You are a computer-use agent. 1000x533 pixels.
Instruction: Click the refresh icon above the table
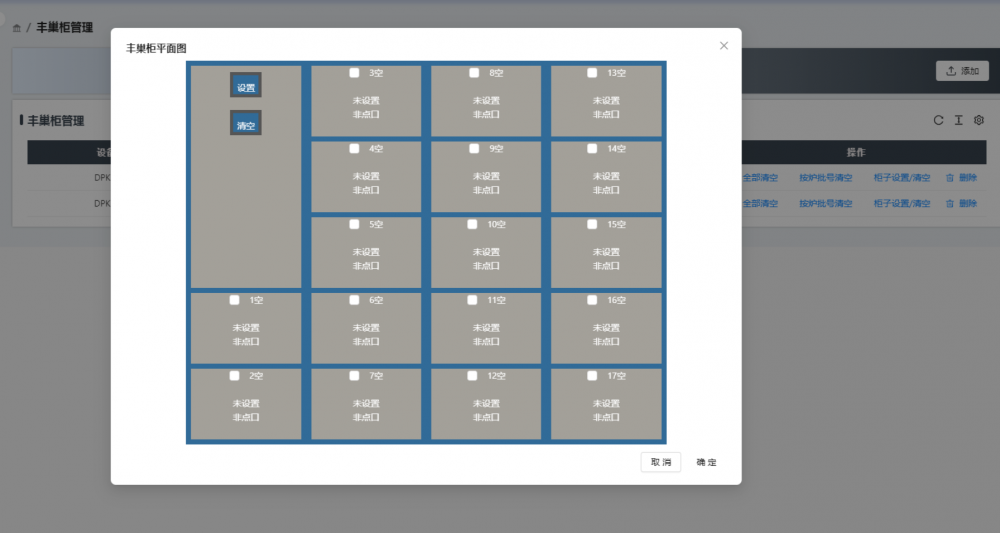pos(938,120)
